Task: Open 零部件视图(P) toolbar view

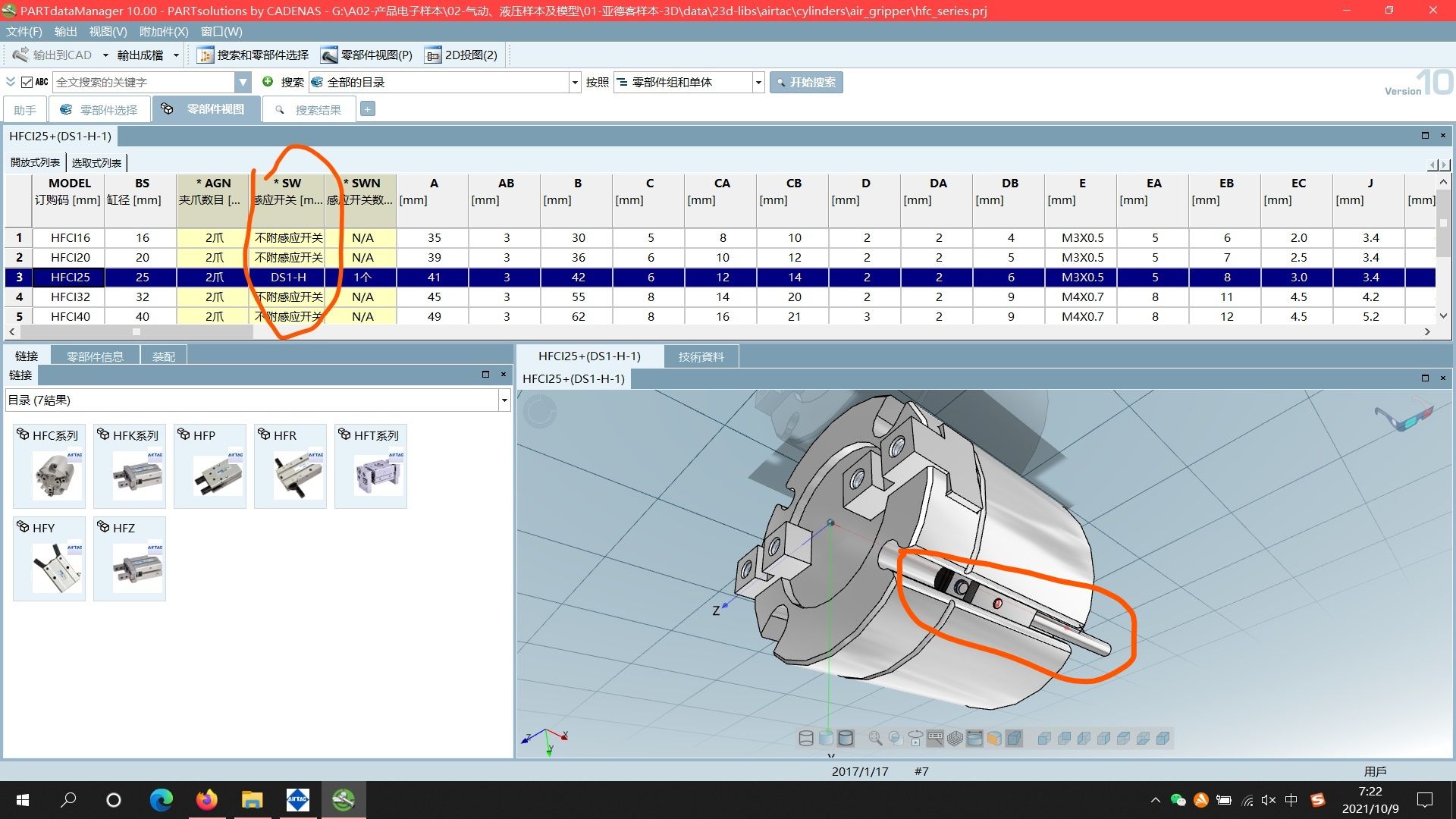Action: (x=367, y=55)
